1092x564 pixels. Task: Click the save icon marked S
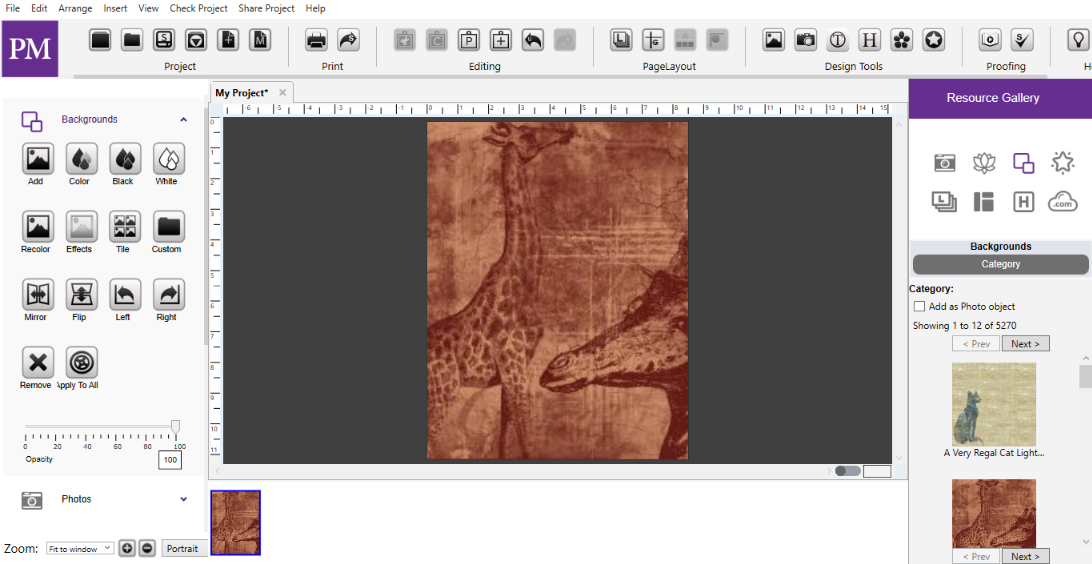(164, 40)
